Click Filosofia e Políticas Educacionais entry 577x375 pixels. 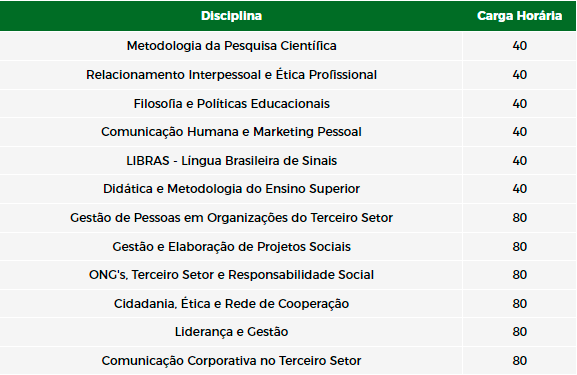coord(231,104)
